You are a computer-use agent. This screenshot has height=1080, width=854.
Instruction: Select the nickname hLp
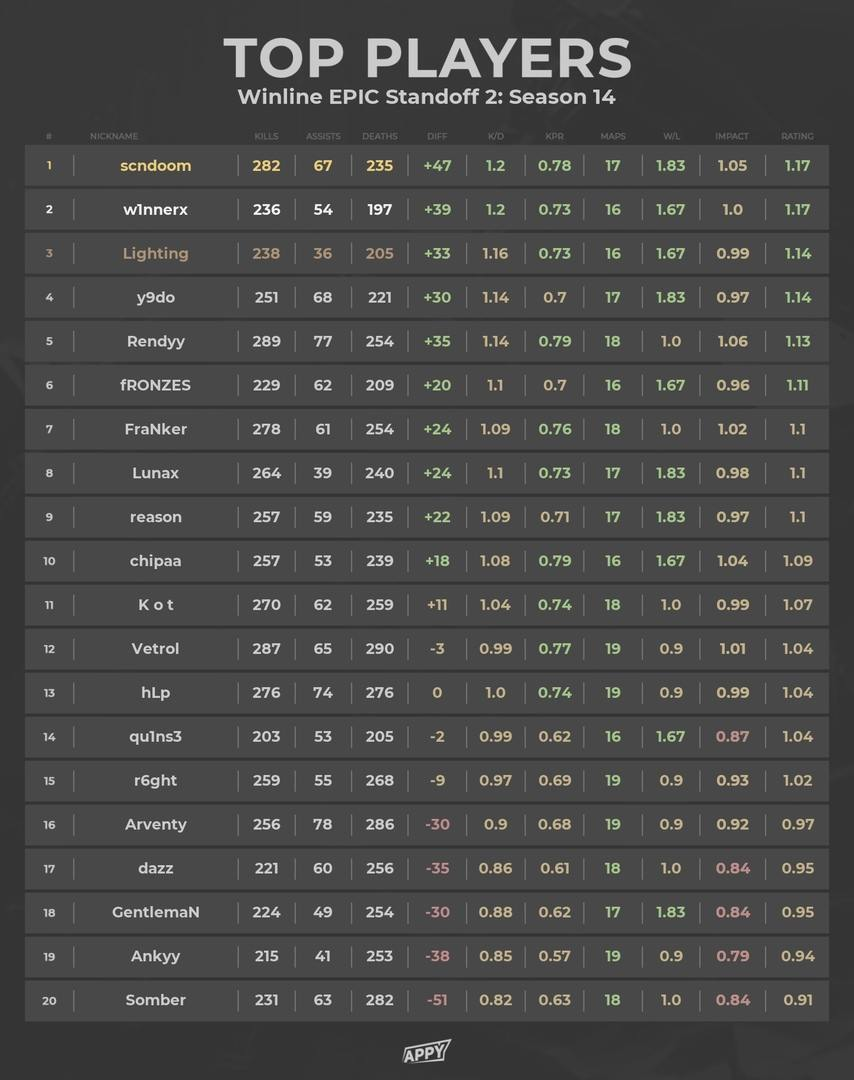[x=156, y=693]
